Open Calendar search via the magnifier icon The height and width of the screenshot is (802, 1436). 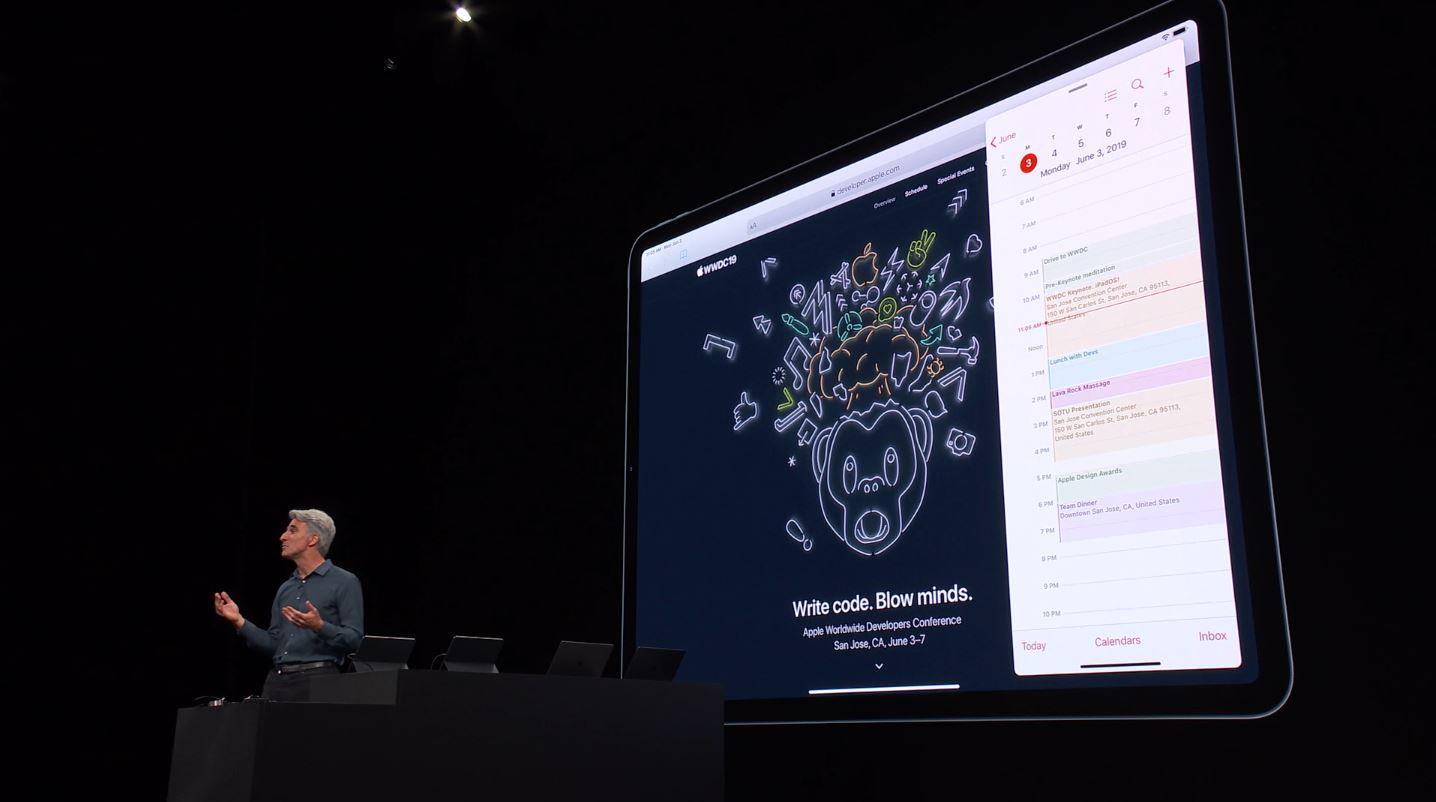click(x=1137, y=85)
